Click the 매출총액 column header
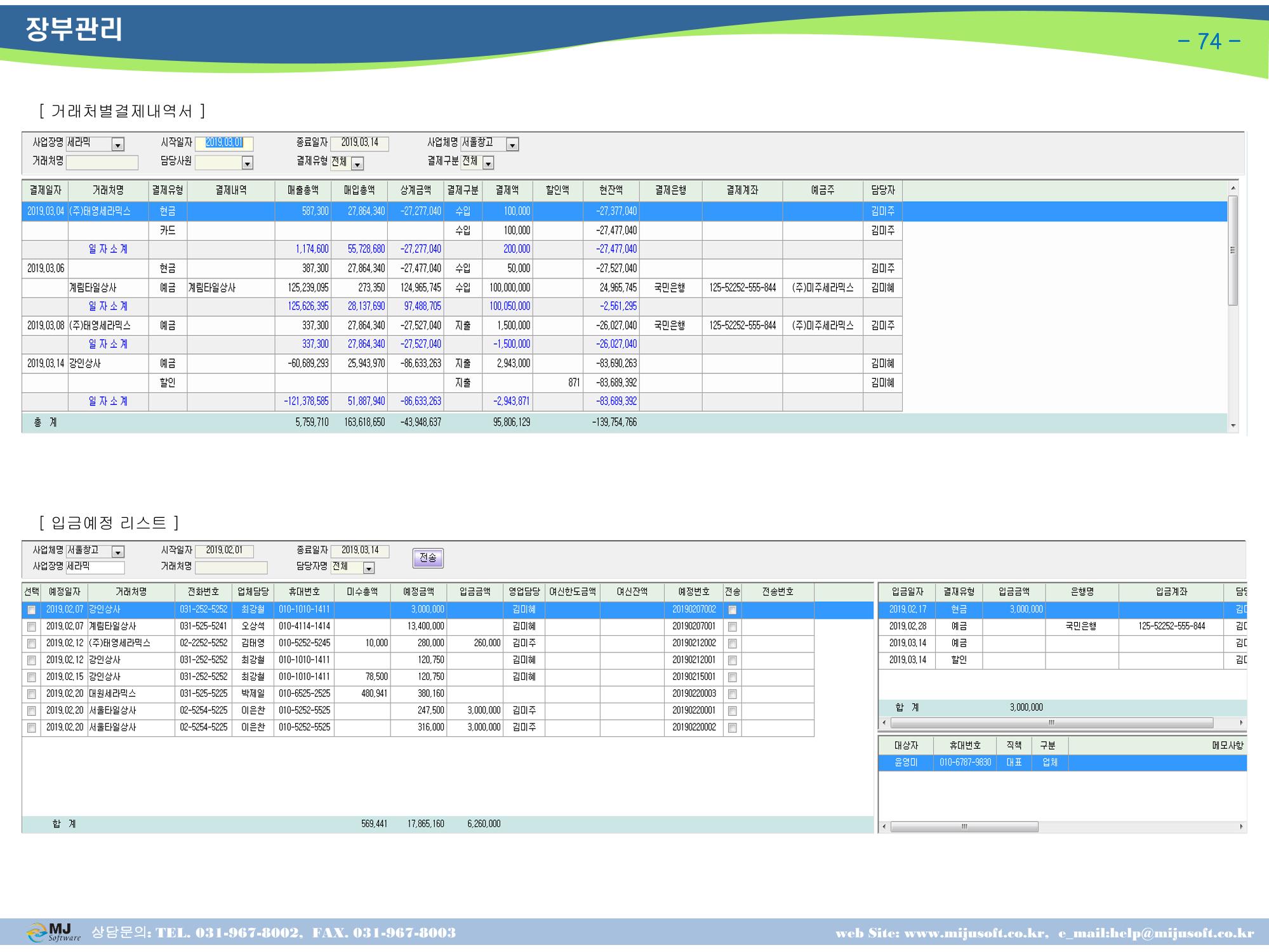 pyautogui.click(x=303, y=190)
